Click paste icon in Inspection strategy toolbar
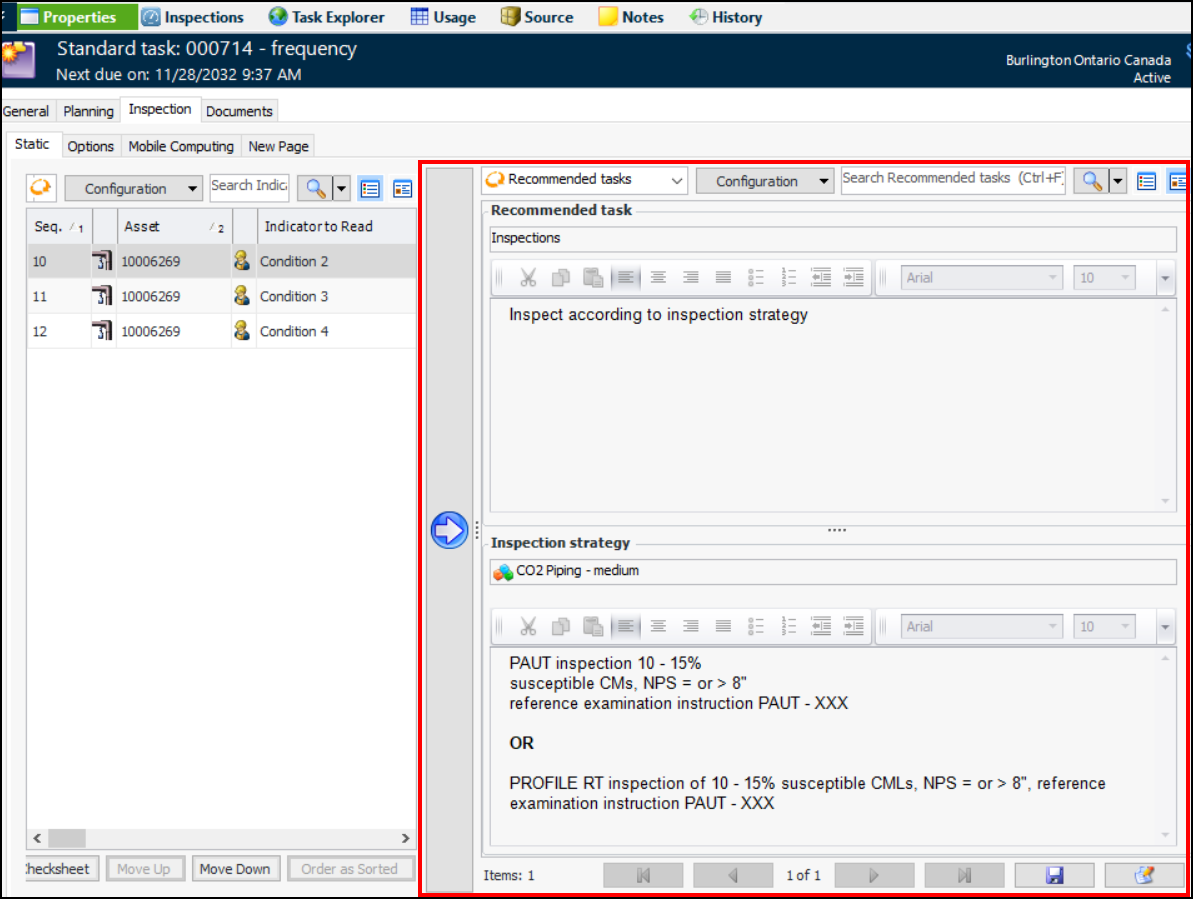Viewport: 1193px width, 899px height. click(593, 627)
